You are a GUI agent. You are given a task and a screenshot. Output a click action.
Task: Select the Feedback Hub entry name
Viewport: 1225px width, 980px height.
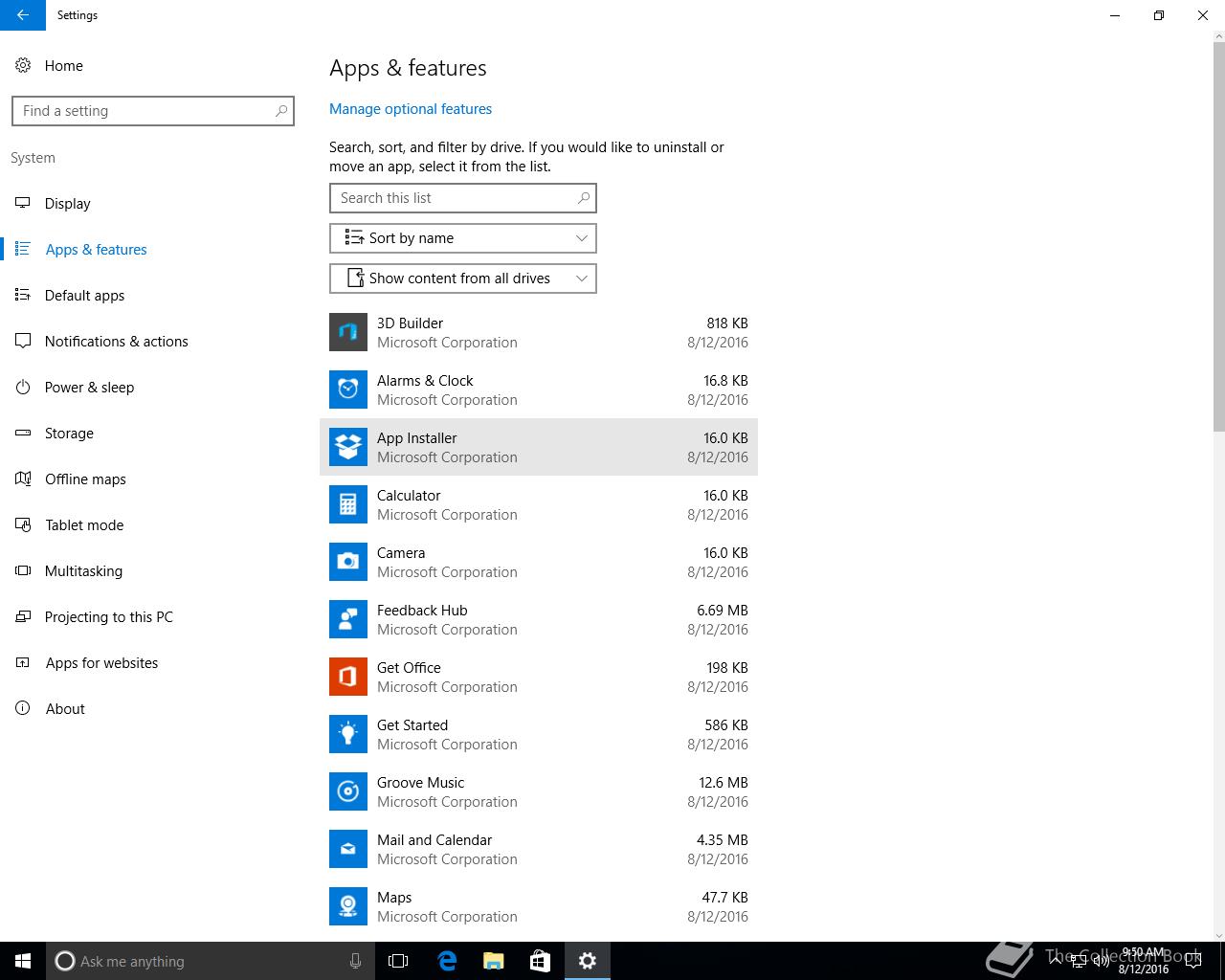click(422, 611)
